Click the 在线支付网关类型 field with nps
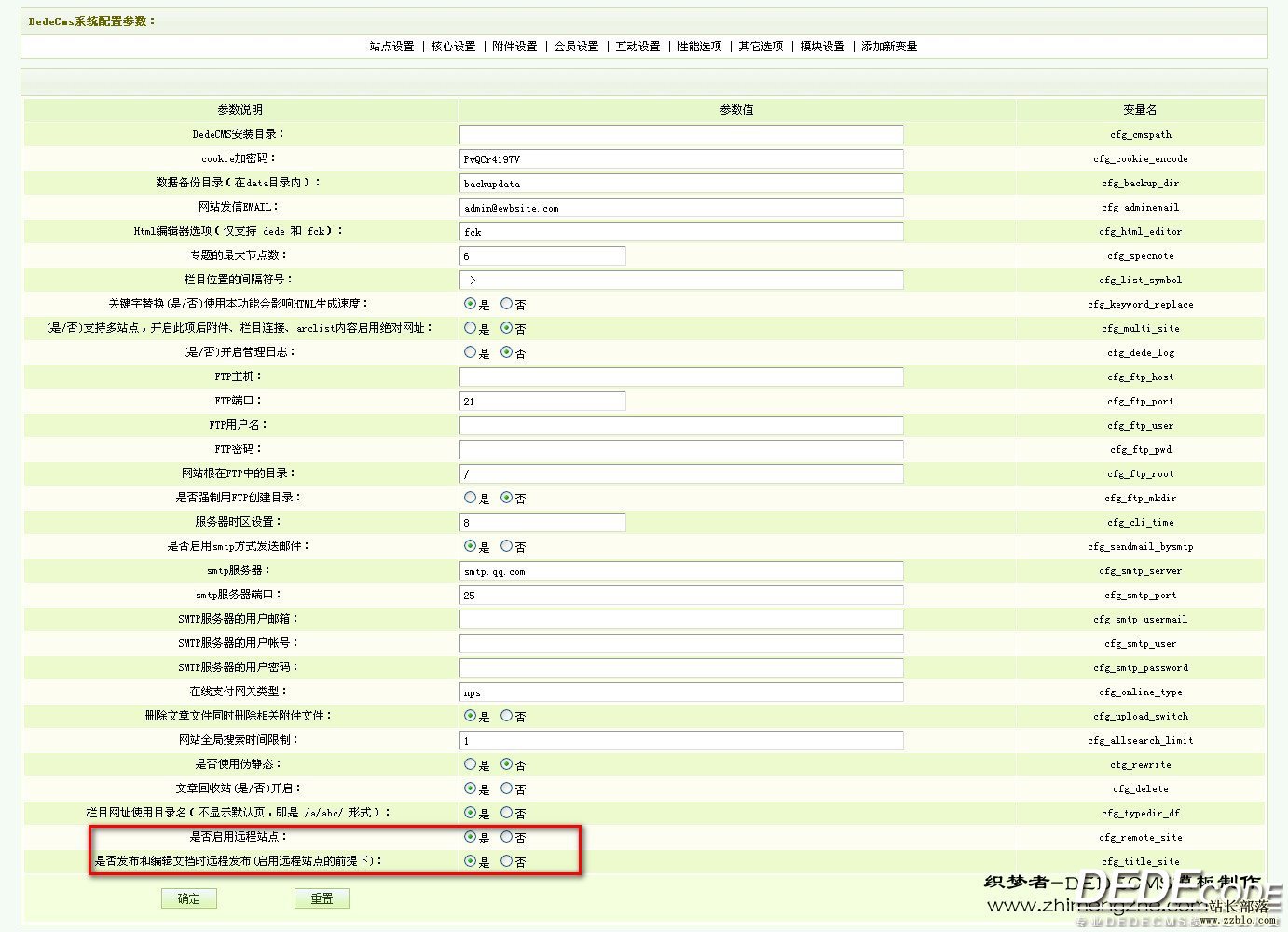This screenshot has width=1288, height=932. tap(681, 692)
